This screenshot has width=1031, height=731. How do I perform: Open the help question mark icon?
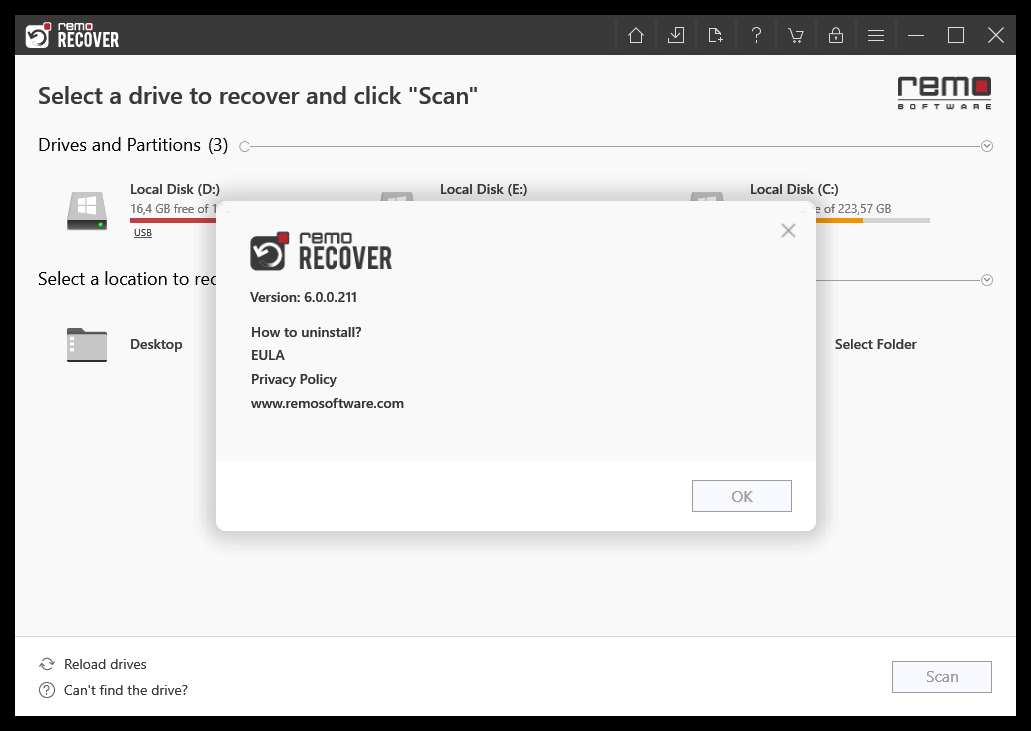point(756,35)
